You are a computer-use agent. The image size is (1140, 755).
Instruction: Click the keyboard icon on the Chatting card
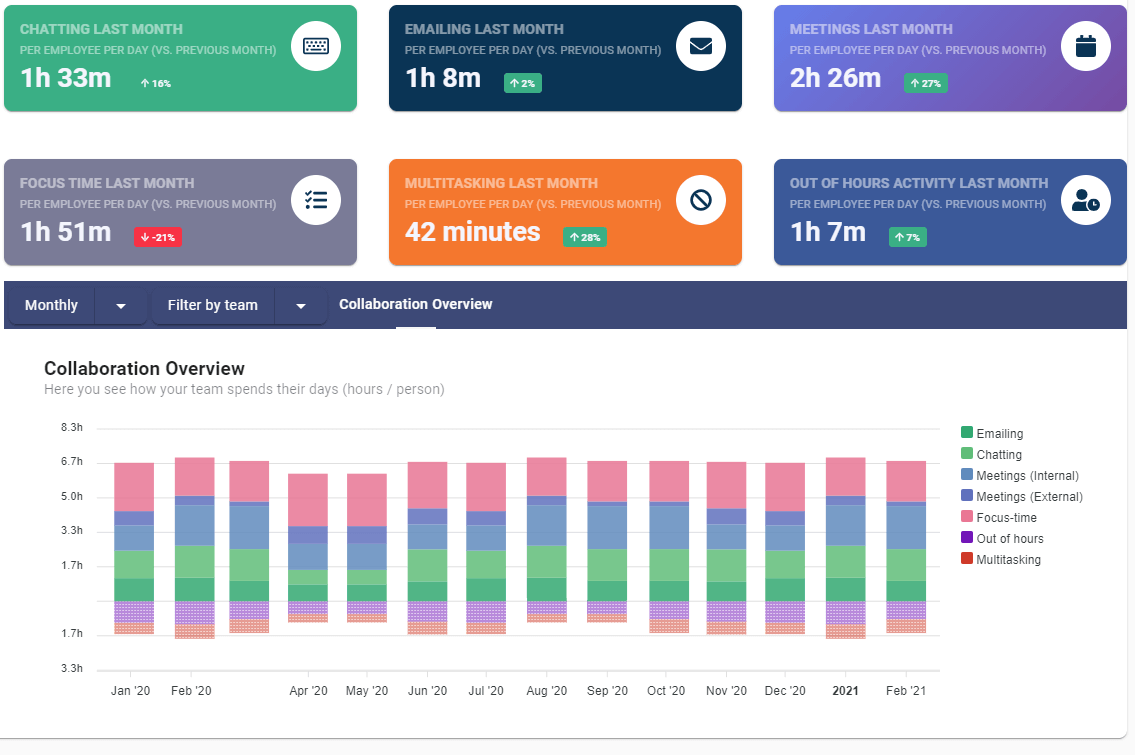[316, 46]
